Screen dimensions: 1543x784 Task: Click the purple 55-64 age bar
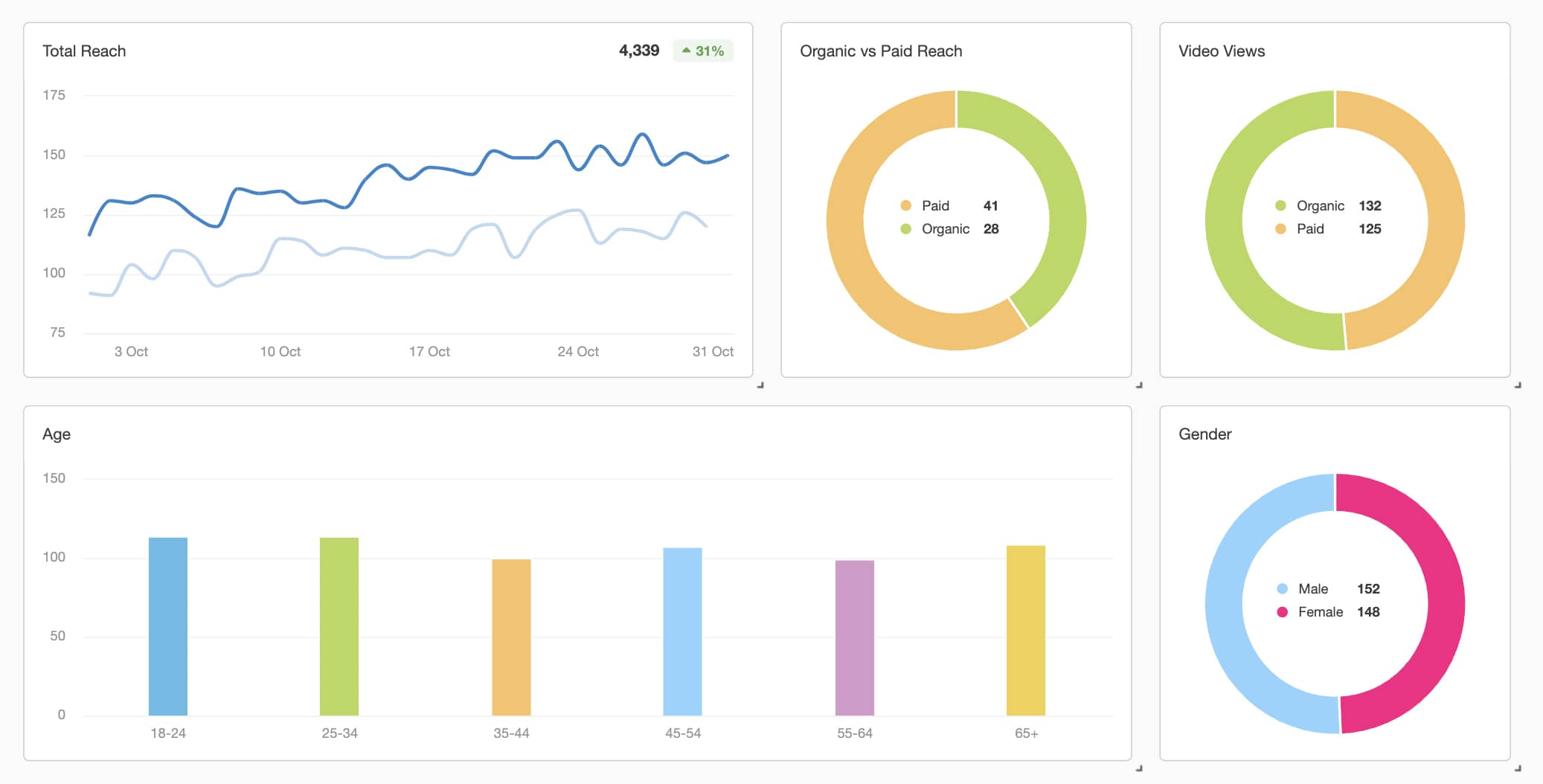click(x=854, y=638)
